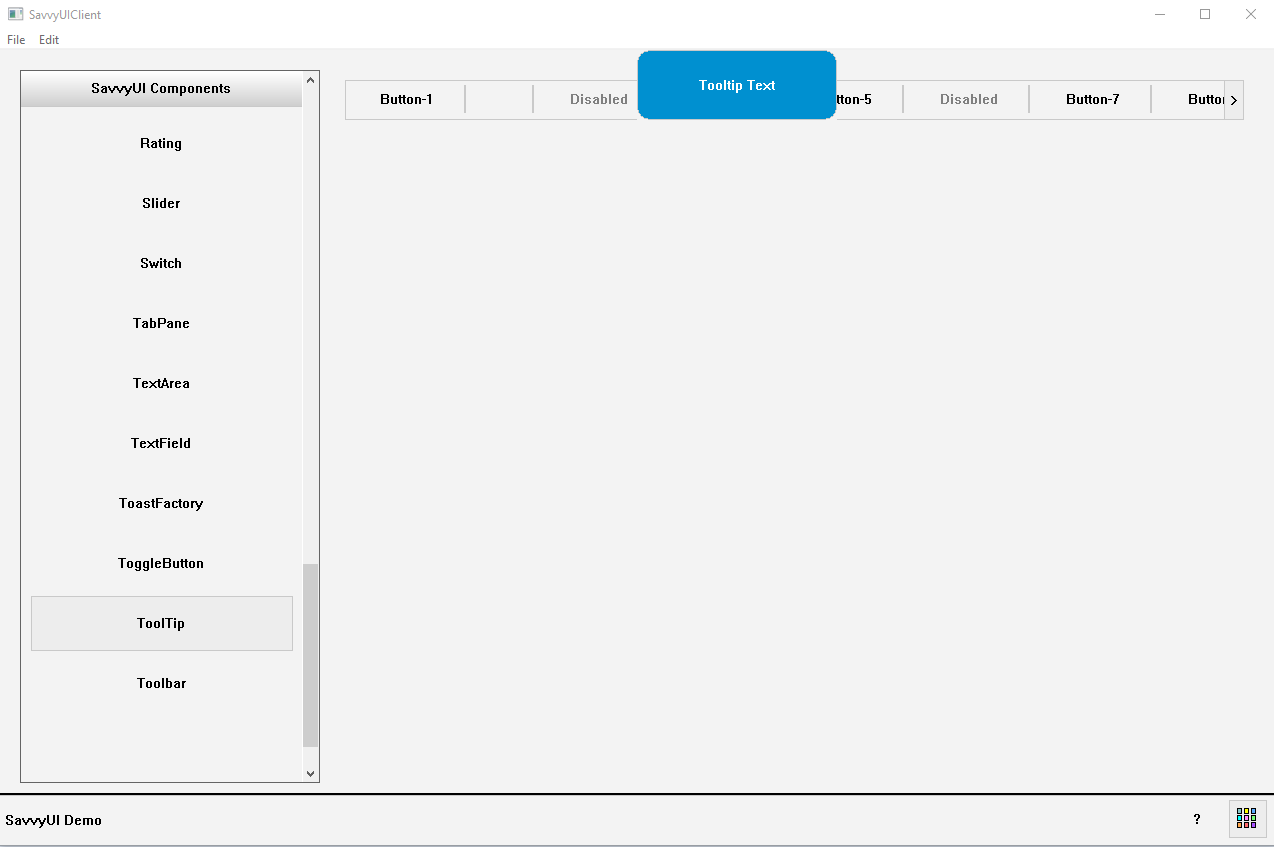This screenshot has height=847, width=1274.
Task: Click the sidebar scroll up arrow
Action: 310,80
